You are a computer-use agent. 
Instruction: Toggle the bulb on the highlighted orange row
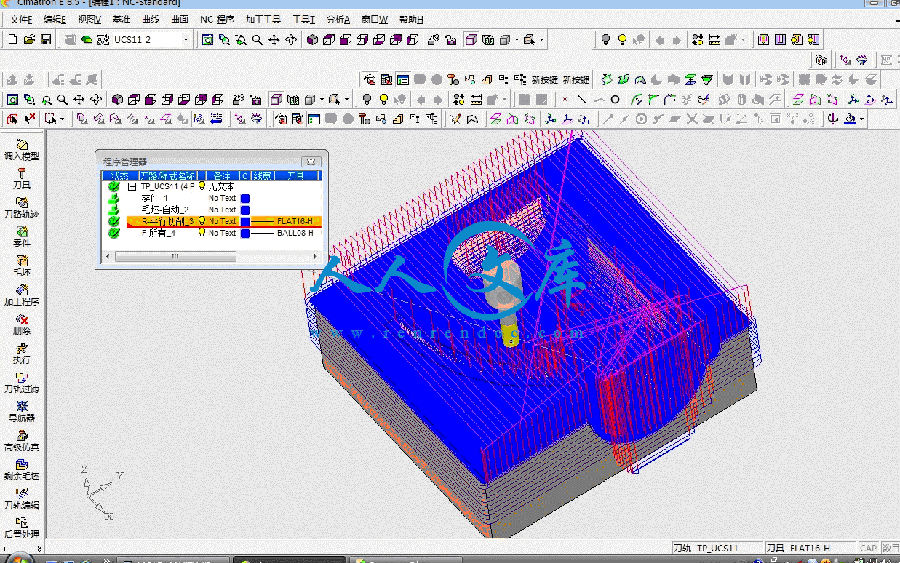click(202, 221)
